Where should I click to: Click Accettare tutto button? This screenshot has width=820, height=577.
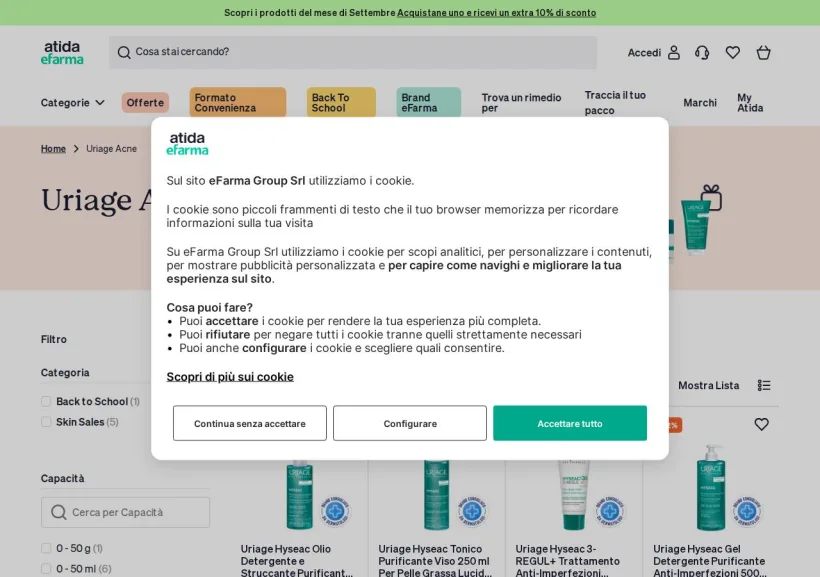coord(570,423)
